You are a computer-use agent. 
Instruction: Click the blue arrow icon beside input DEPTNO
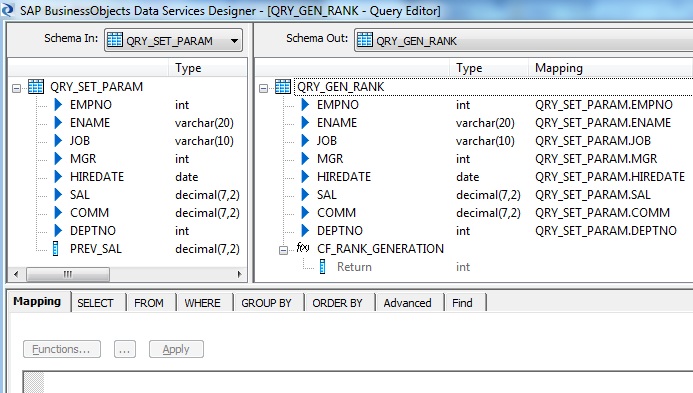pyautogui.click(x=58, y=230)
